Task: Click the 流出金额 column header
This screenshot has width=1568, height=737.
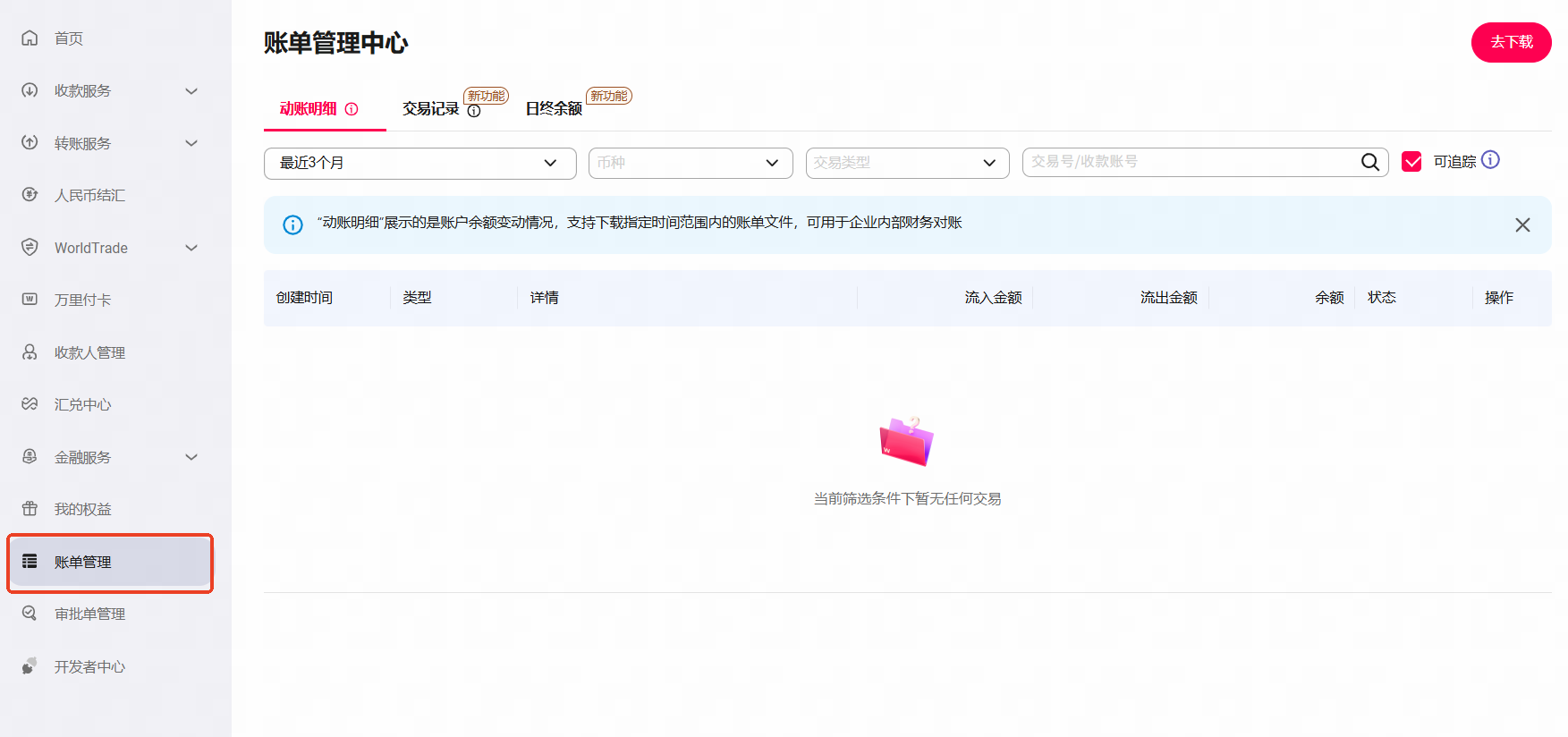Action: click(x=1168, y=298)
